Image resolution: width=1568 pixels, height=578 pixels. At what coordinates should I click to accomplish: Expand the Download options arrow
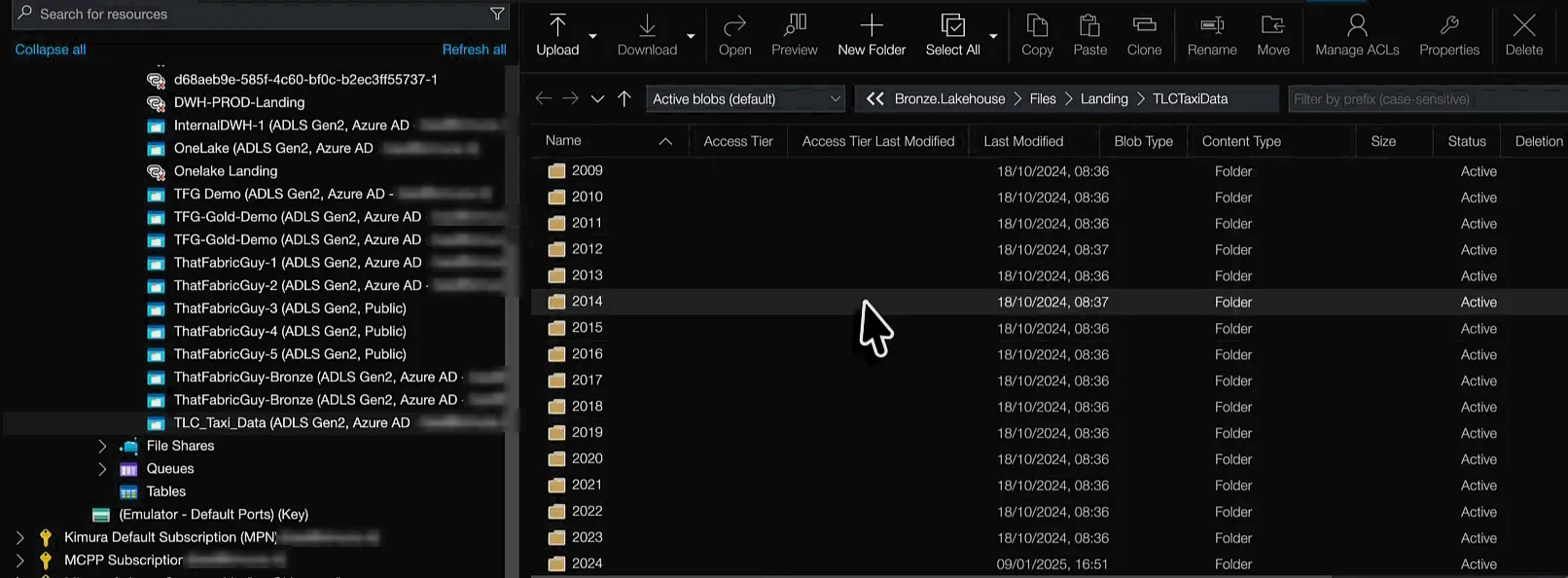coord(691,37)
